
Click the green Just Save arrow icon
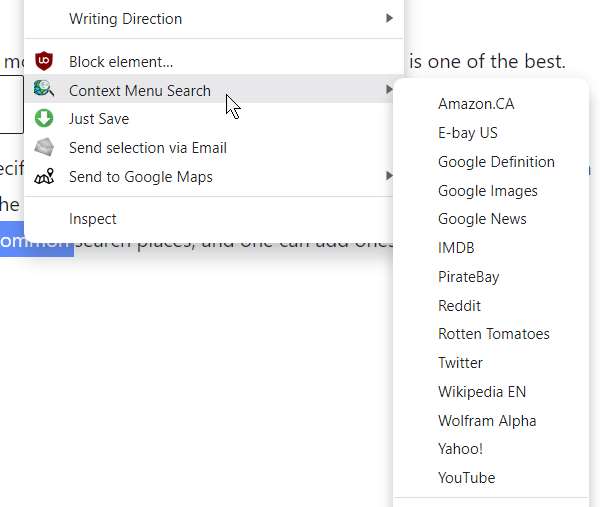pos(43,119)
